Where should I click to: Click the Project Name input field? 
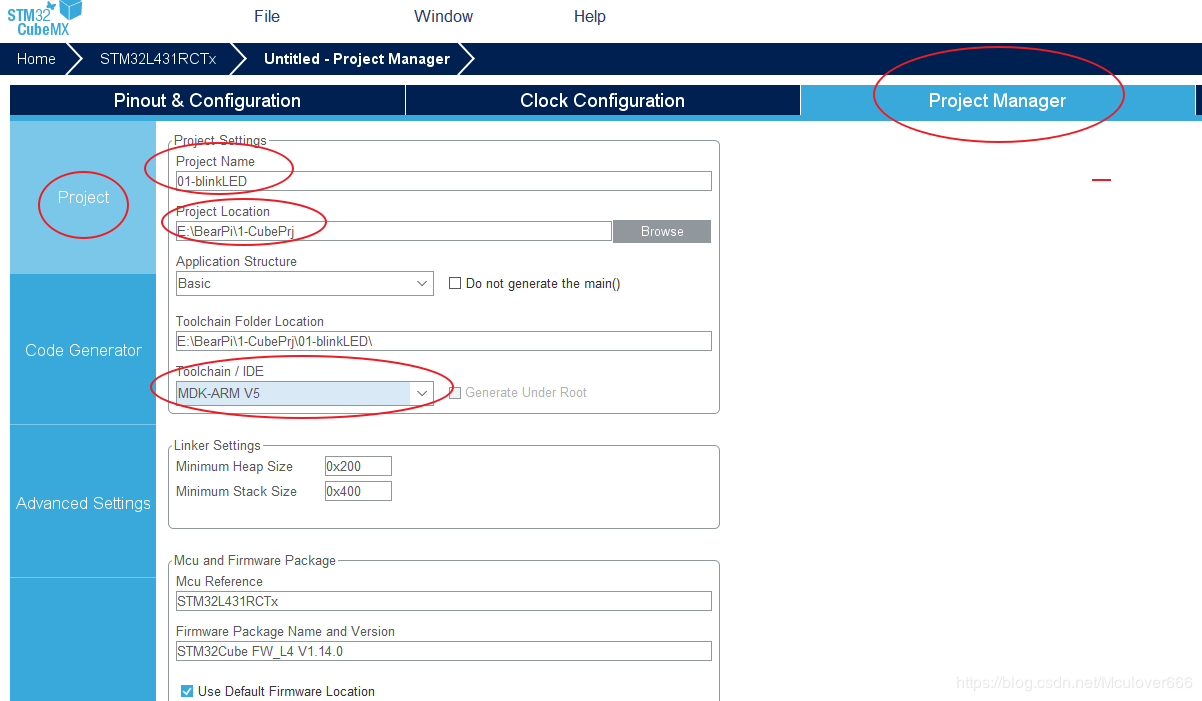click(x=443, y=181)
